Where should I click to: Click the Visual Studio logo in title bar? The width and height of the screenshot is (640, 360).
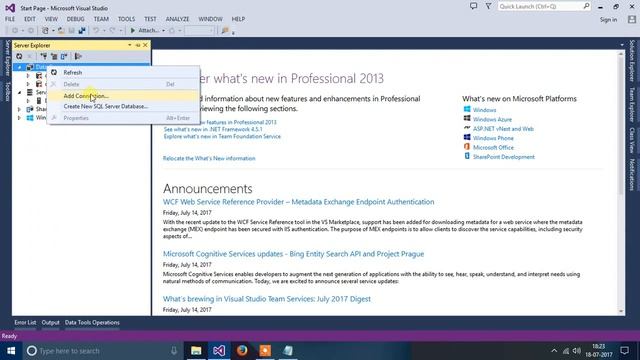10,8
